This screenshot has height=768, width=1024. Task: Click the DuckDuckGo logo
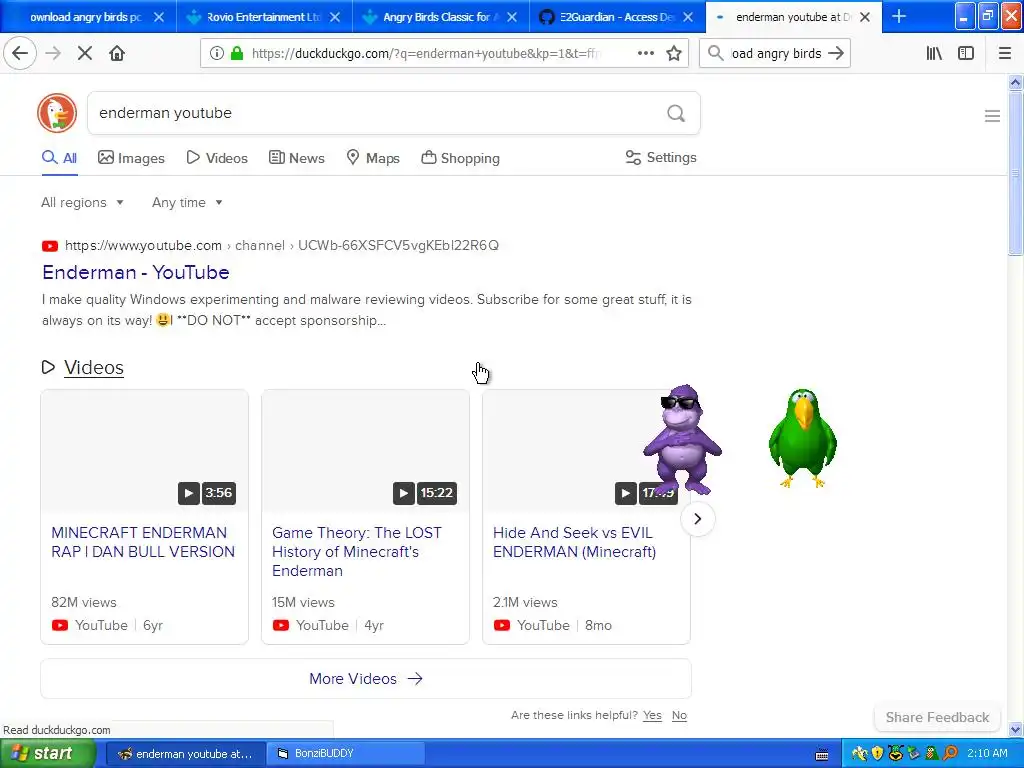[x=57, y=113]
